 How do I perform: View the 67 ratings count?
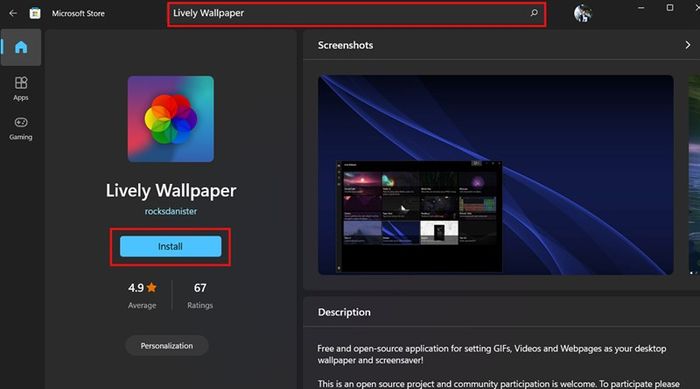200,295
